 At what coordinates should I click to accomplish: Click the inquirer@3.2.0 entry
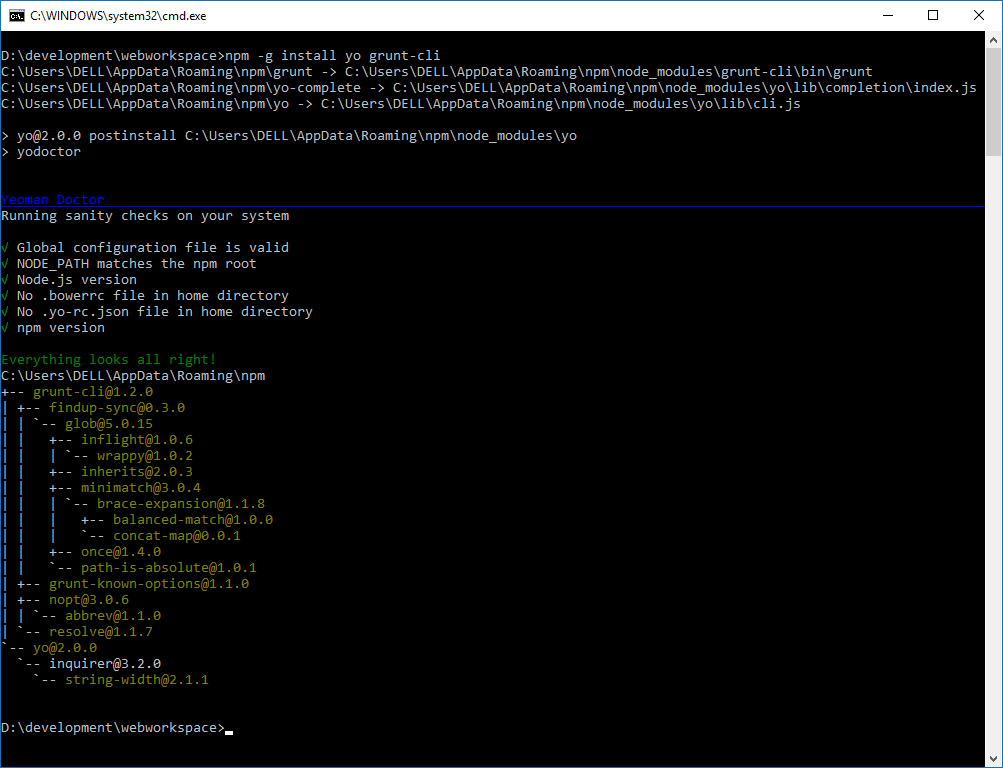point(105,663)
